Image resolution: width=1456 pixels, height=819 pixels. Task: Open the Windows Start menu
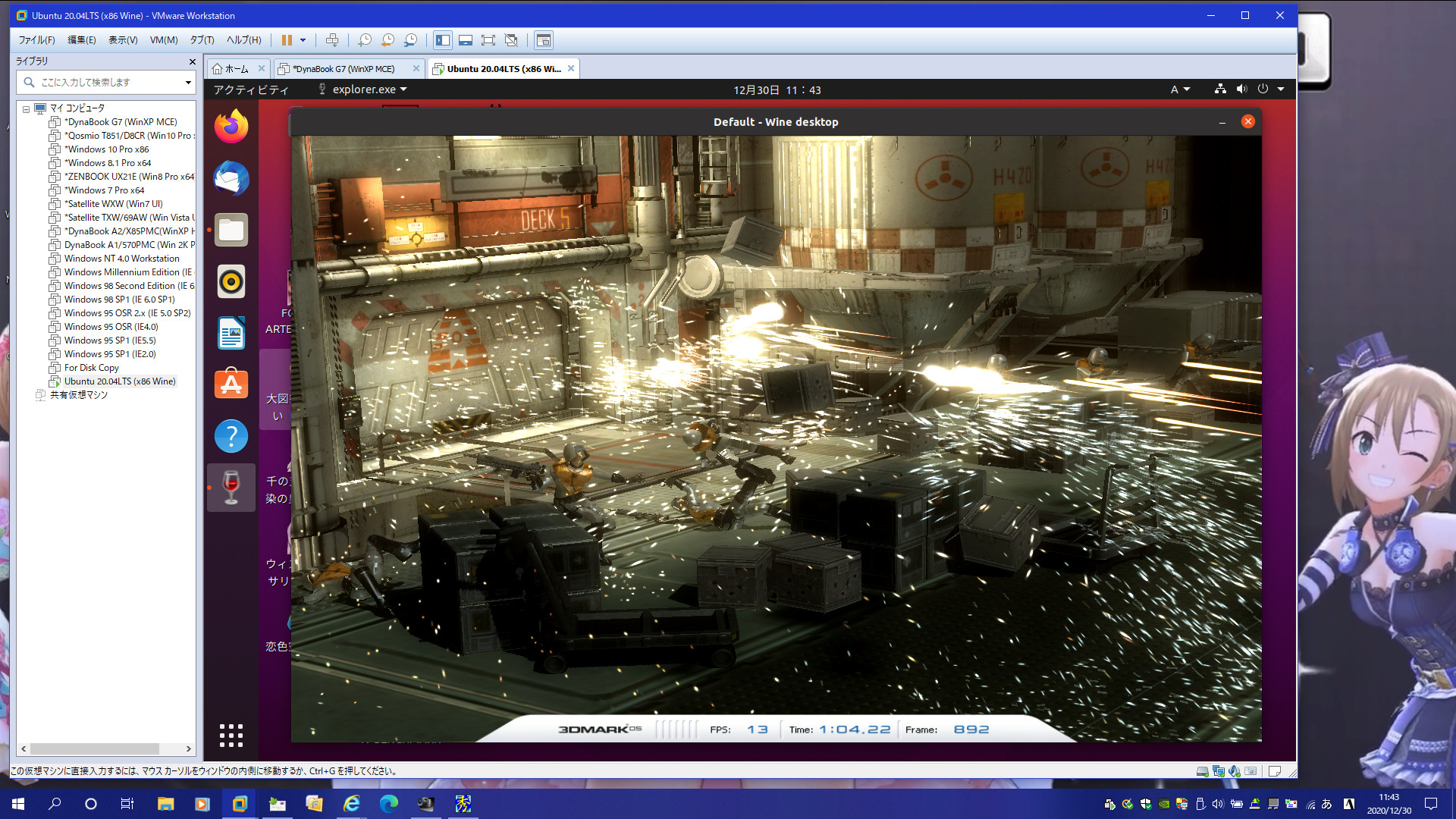(x=18, y=804)
